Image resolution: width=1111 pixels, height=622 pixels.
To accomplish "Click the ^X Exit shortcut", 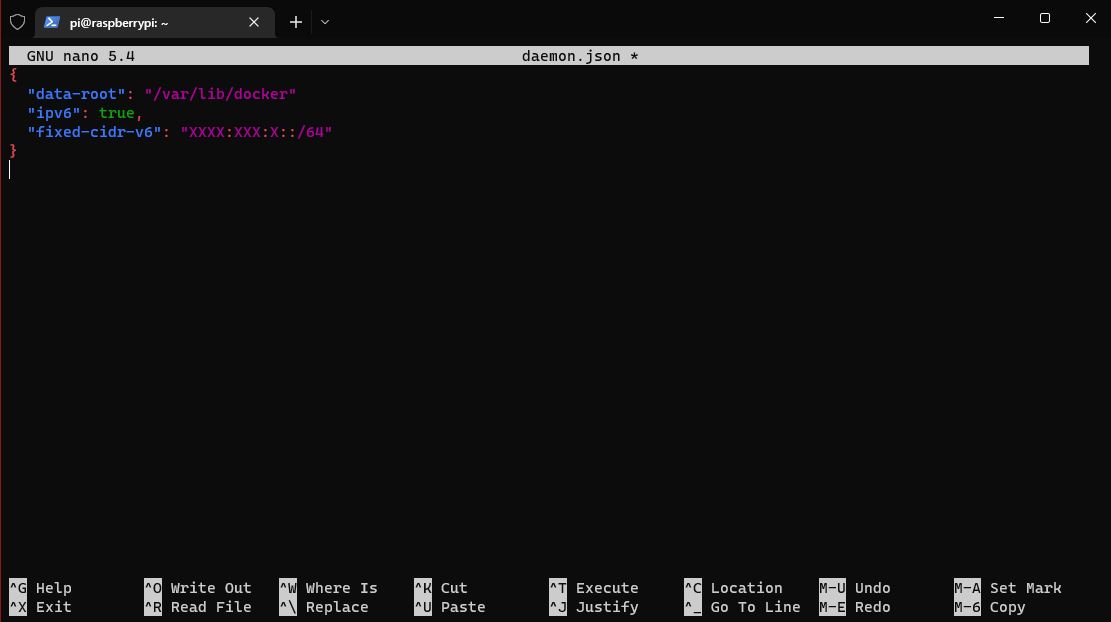I will (40, 607).
